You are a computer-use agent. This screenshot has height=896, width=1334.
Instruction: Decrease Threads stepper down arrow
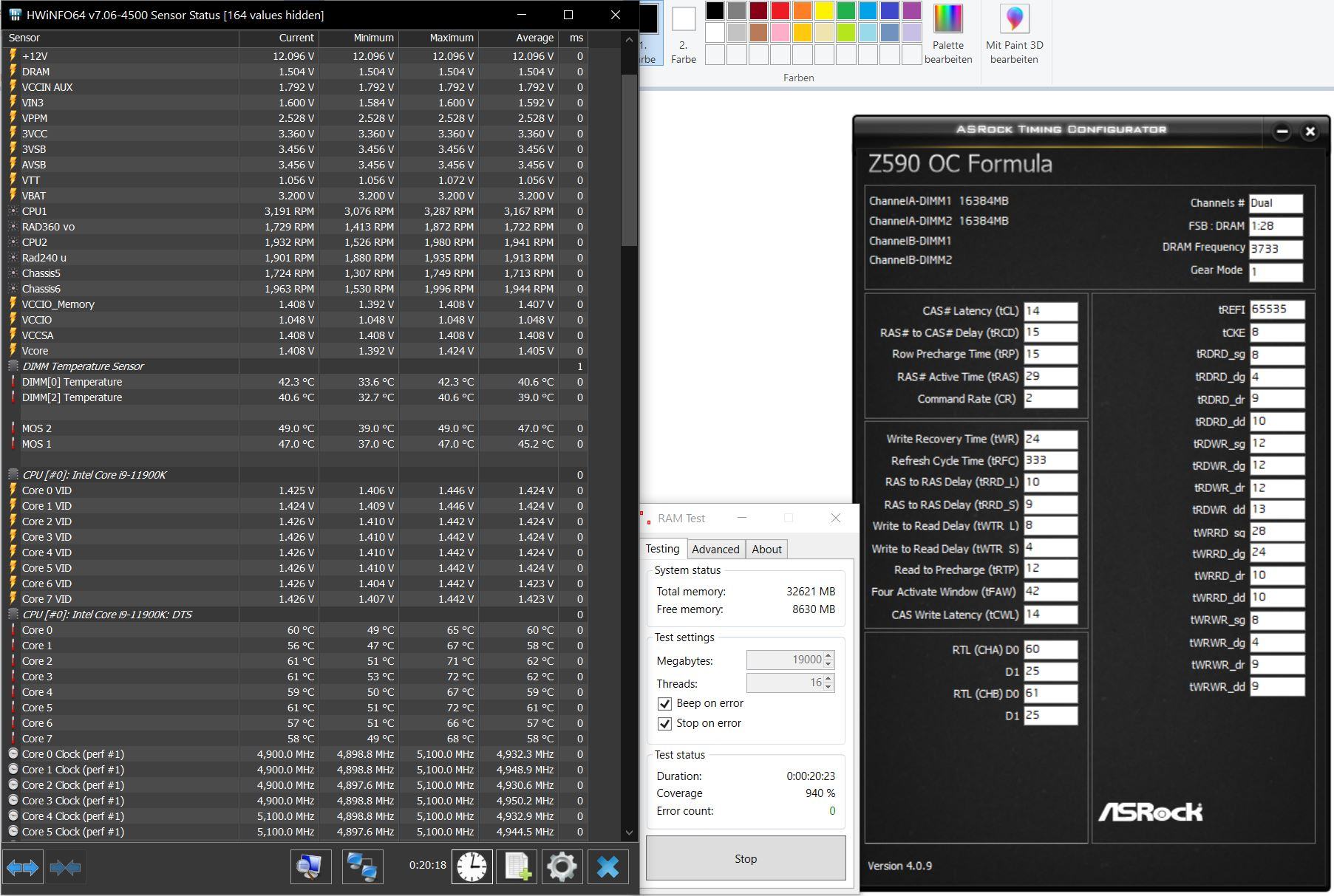coord(828,687)
